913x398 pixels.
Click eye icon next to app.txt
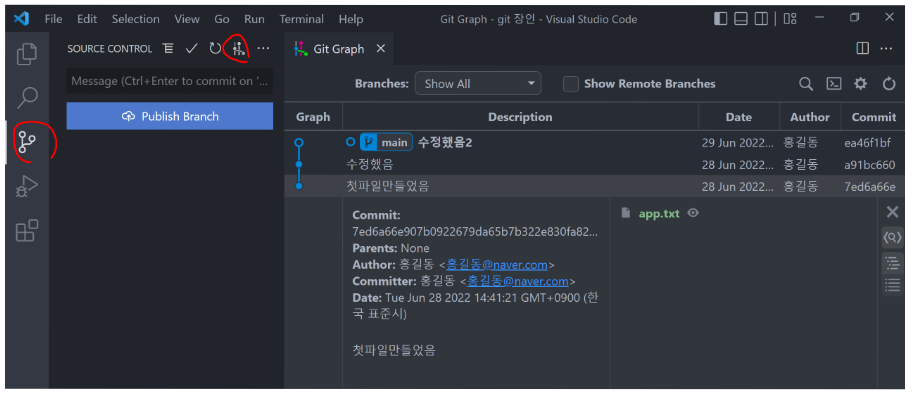[x=693, y=213]
